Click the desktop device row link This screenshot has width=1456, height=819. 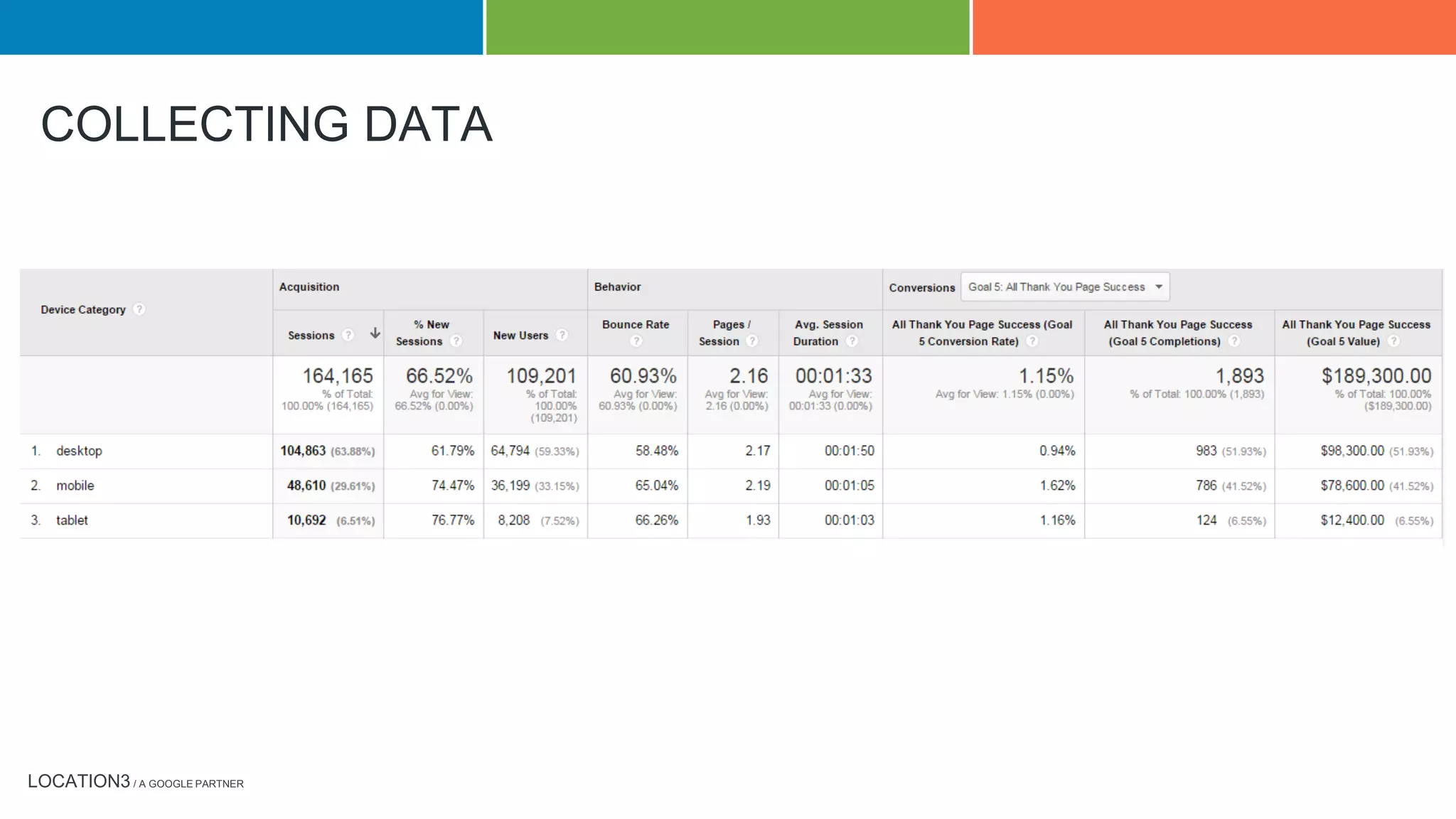79,451
